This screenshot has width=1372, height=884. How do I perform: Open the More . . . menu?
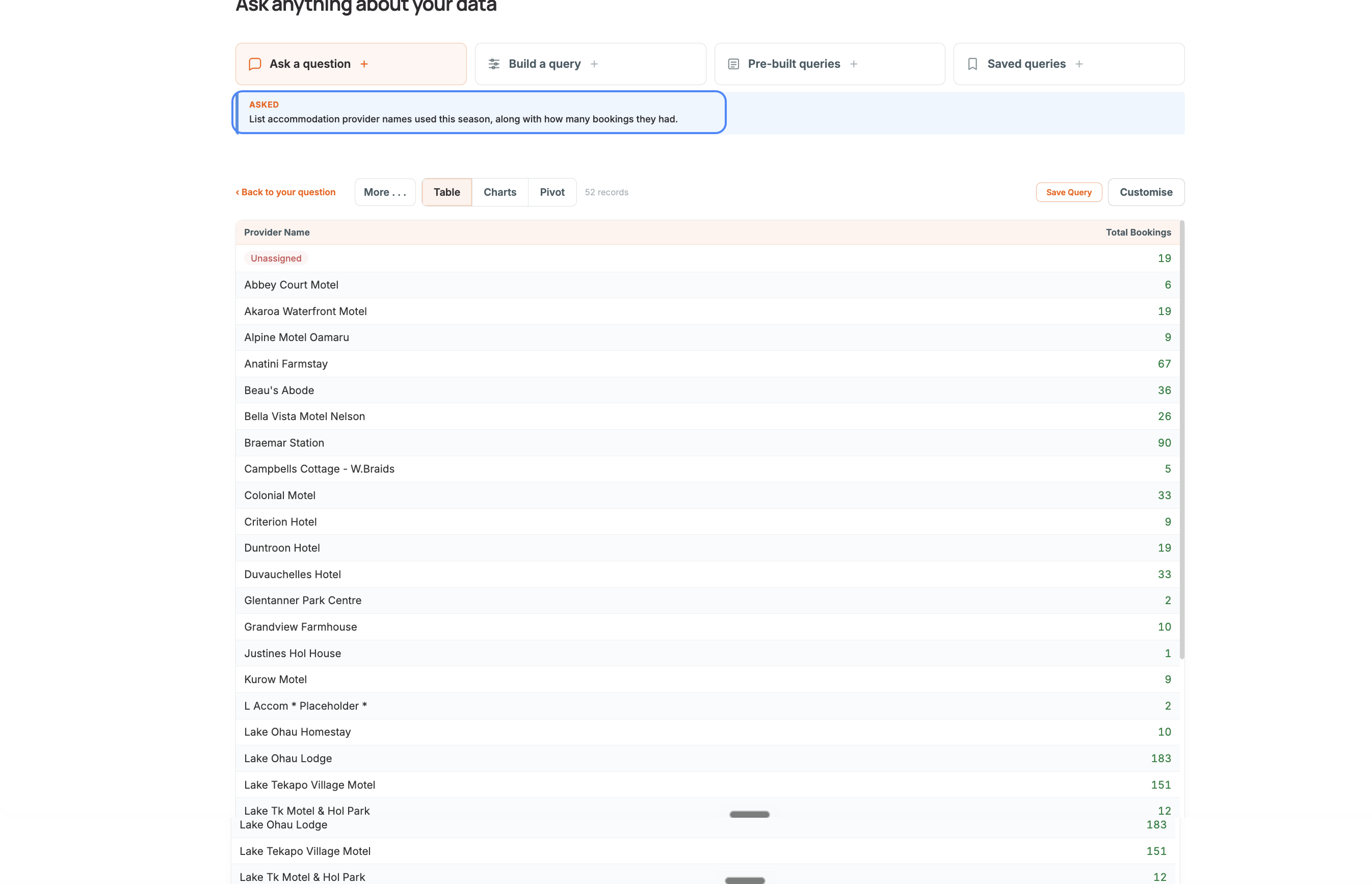click(x=385, y=192)
